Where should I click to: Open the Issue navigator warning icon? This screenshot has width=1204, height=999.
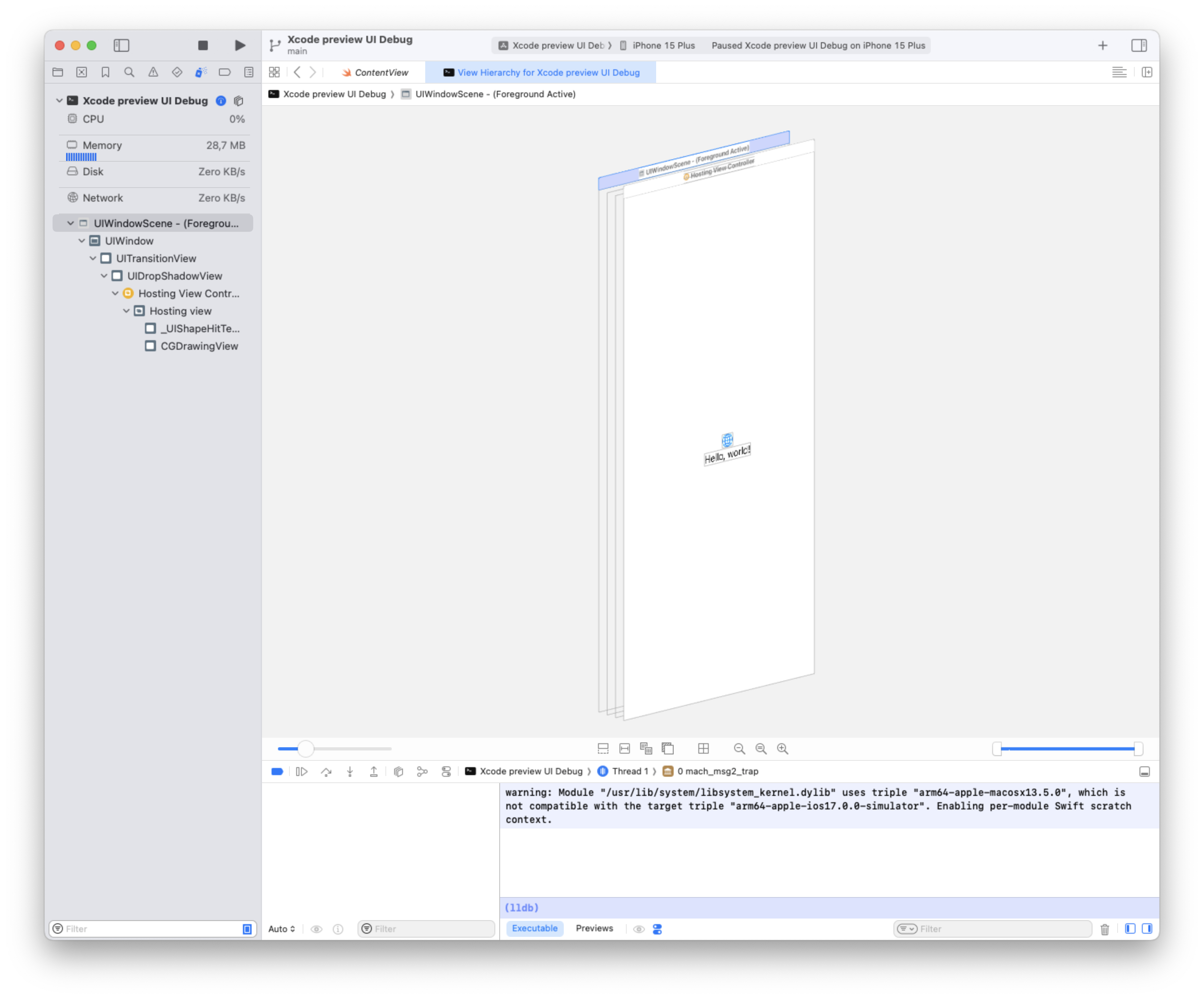(x=153, y=72)
